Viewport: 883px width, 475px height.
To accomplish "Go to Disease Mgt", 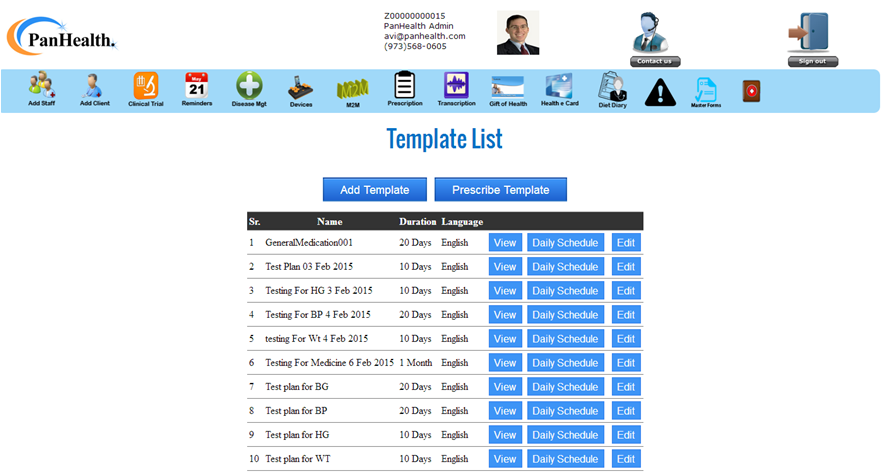I will [x=249, y=88].
